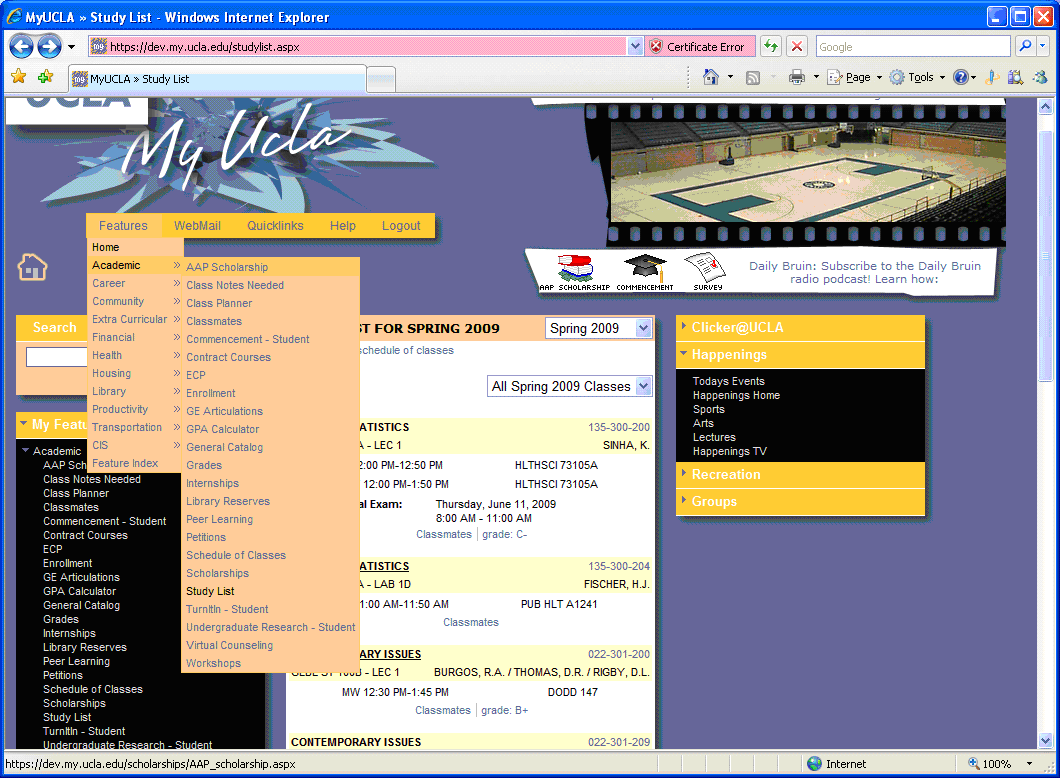This screenshot has width=1060, height=778.
Task: Click the red Stop loading button
Action: pyautogui.click(x=796, y=46)
